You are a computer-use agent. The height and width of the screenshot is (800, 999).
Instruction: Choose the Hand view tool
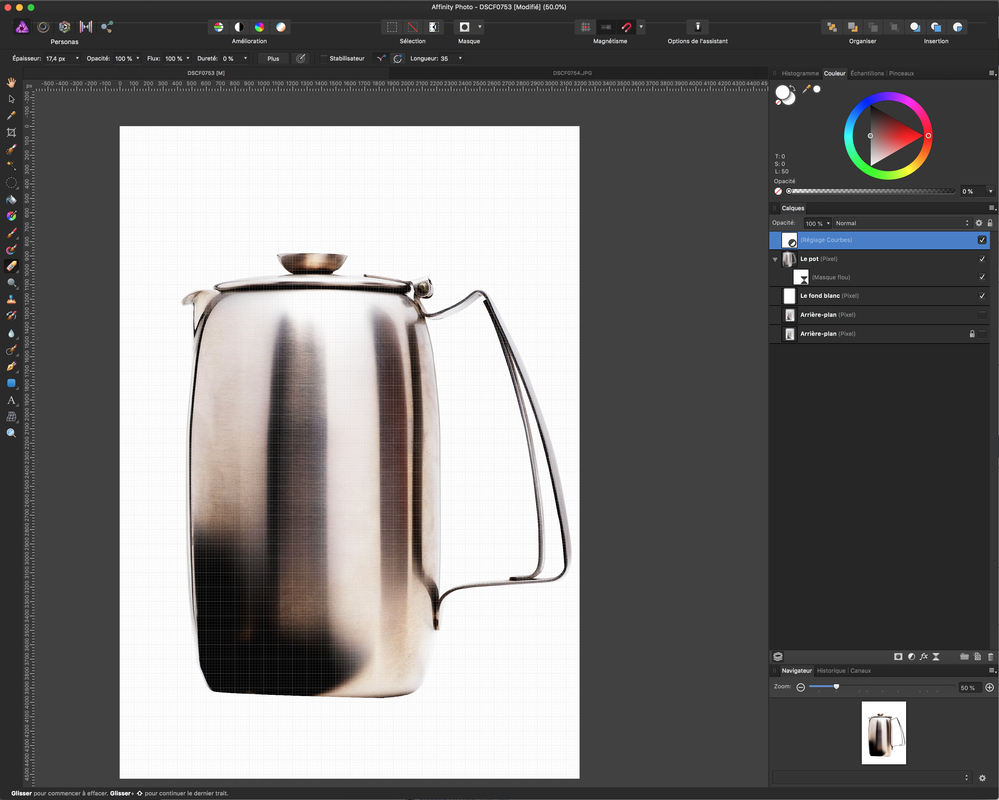tap(11, 82)
